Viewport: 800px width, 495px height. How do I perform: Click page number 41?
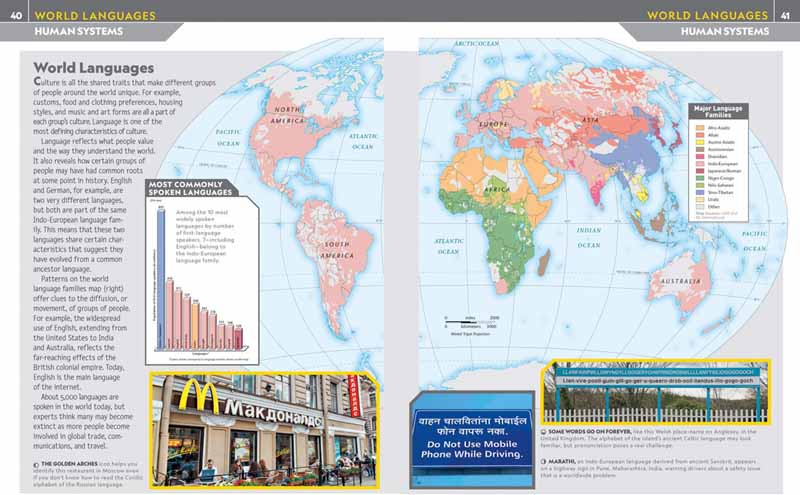(785, 15)
